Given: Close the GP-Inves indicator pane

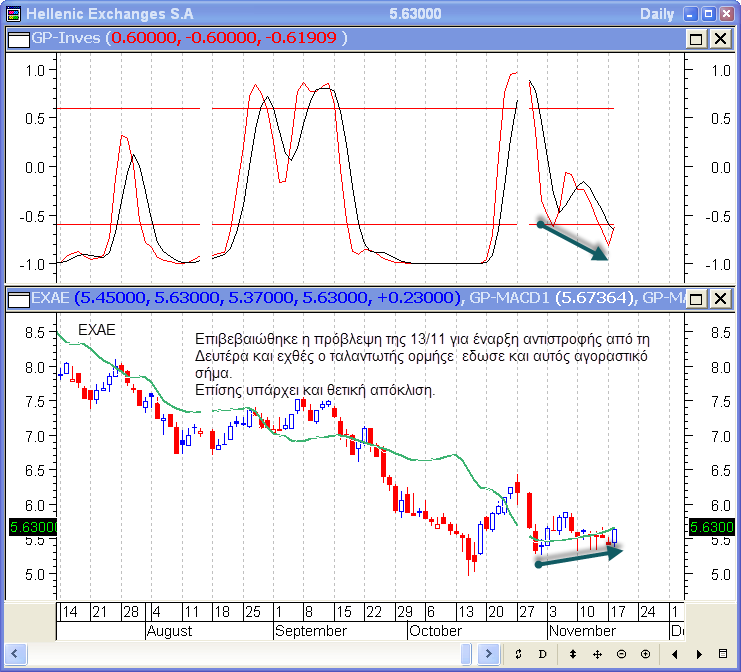Looking at the screenshot, I should coord(719,38).
